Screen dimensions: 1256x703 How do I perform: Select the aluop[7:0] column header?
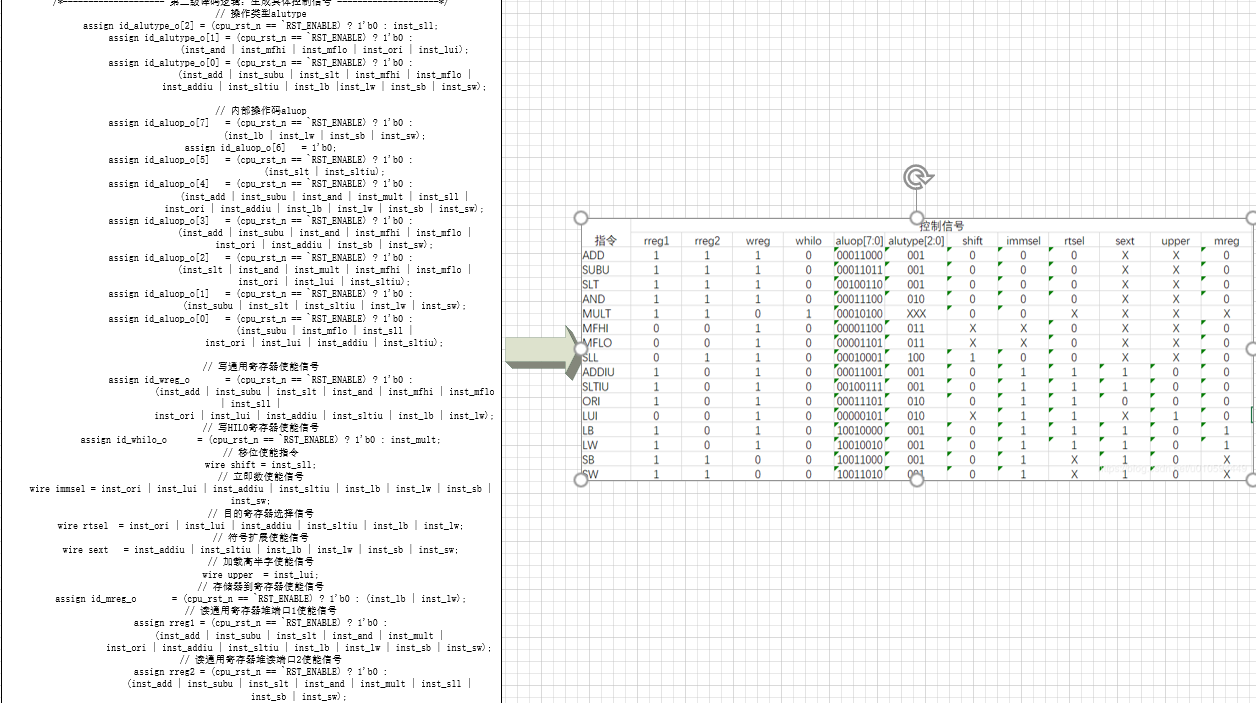click(860, 240)
